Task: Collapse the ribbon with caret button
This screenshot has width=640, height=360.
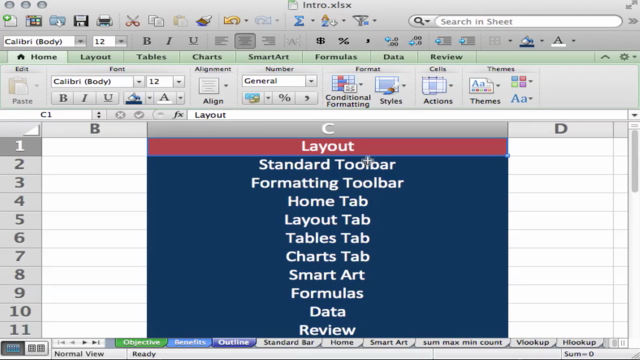Action: coord(605,57)
